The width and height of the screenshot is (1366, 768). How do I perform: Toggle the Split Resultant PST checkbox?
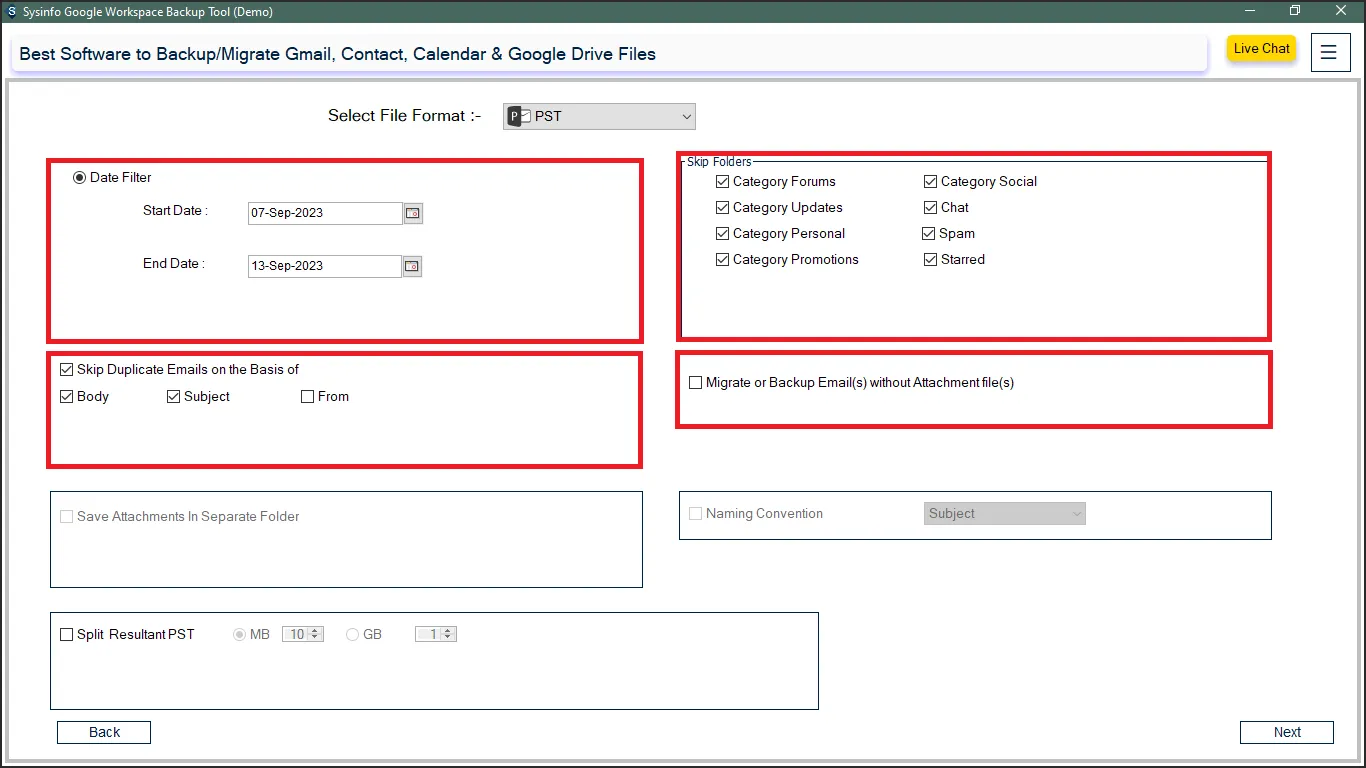(x=67, y=635)
